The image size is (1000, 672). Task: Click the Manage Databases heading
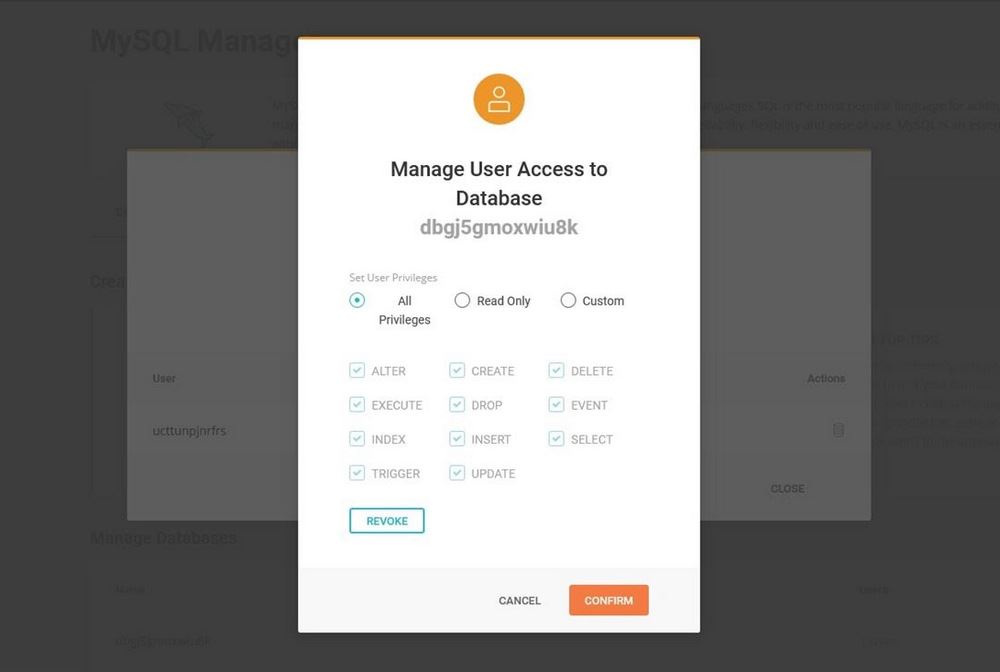pos(164,539)
